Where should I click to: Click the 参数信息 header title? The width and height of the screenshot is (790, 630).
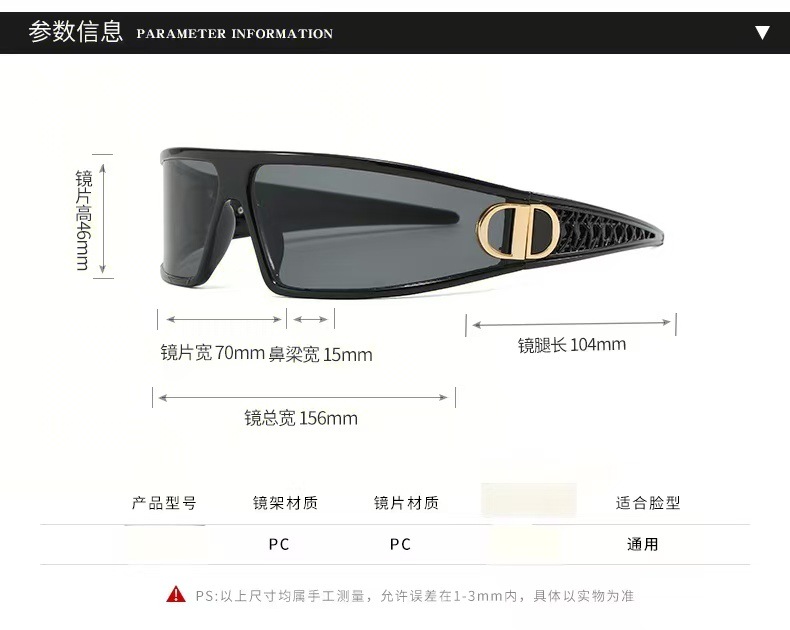click(x=76, y=32)
